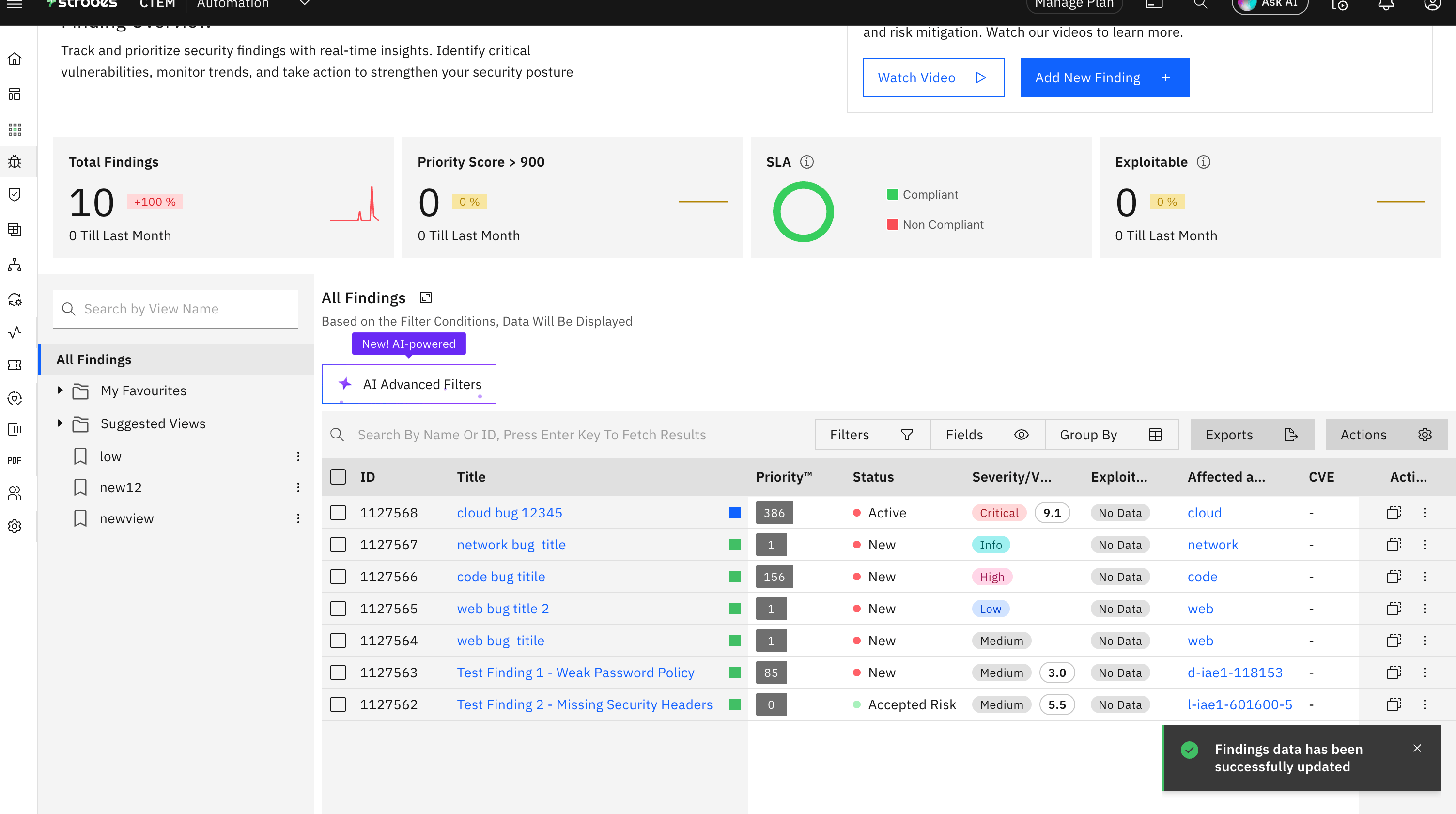Screen dimensions: 1456x814
Task: Copy icon for finding 1127568 row
Action: pyautogui.click(x=1394, y=513)
